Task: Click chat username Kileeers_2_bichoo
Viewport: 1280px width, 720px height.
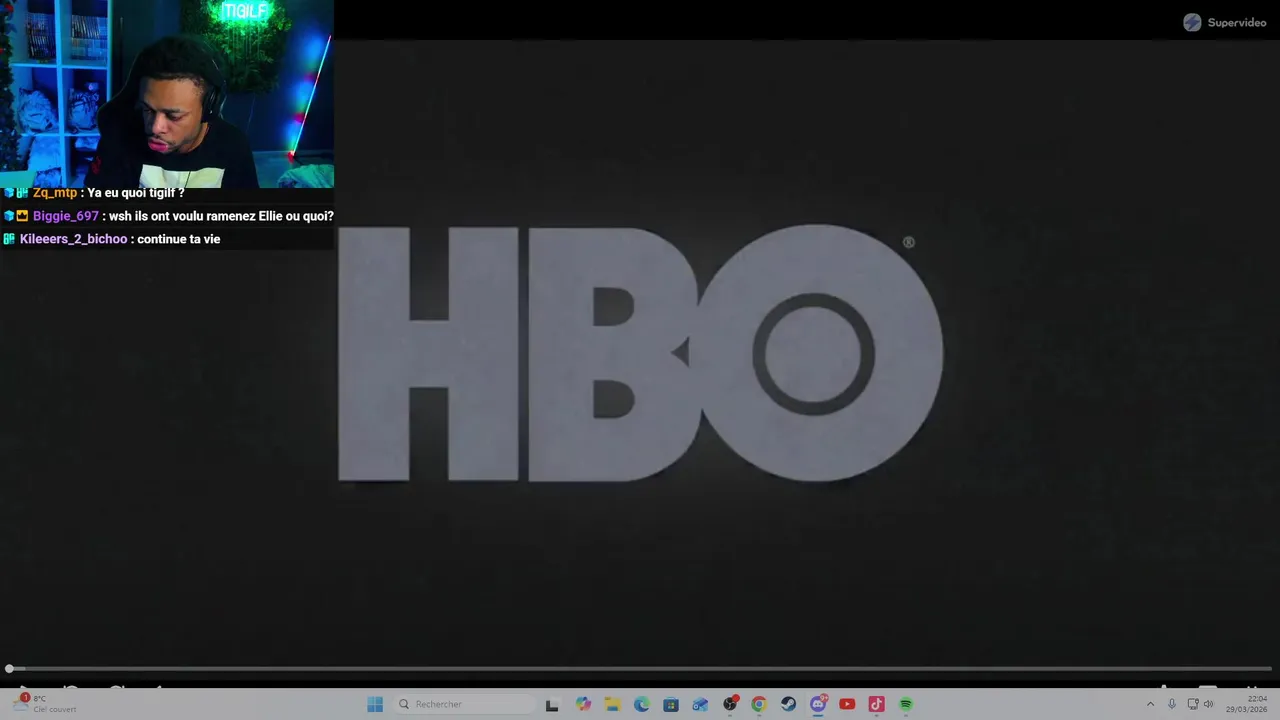Action: click(x=73, y=239)
